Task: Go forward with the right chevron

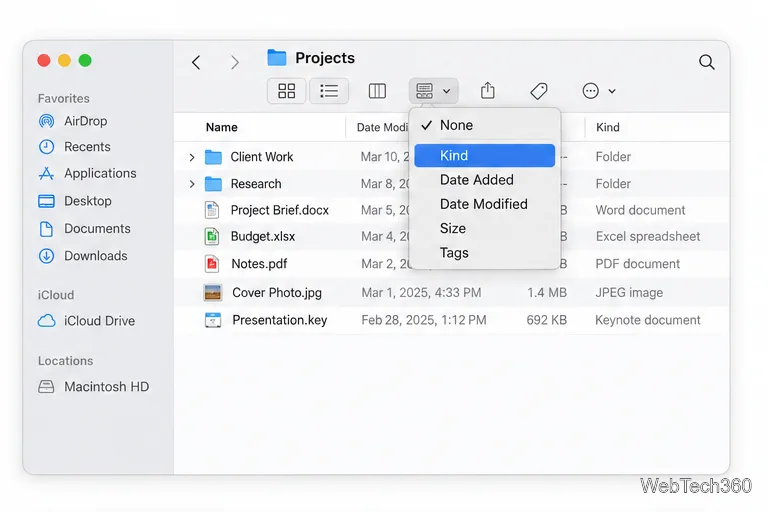Action: (x=235, y=62)
